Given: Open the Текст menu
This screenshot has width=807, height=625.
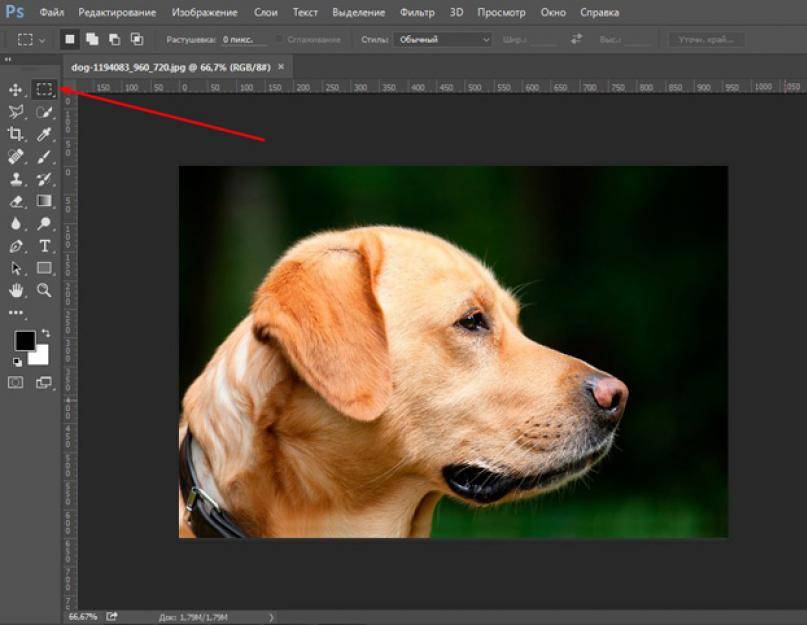Looking at the screenshot, I should pyautogui.click(x=305, y=12).
